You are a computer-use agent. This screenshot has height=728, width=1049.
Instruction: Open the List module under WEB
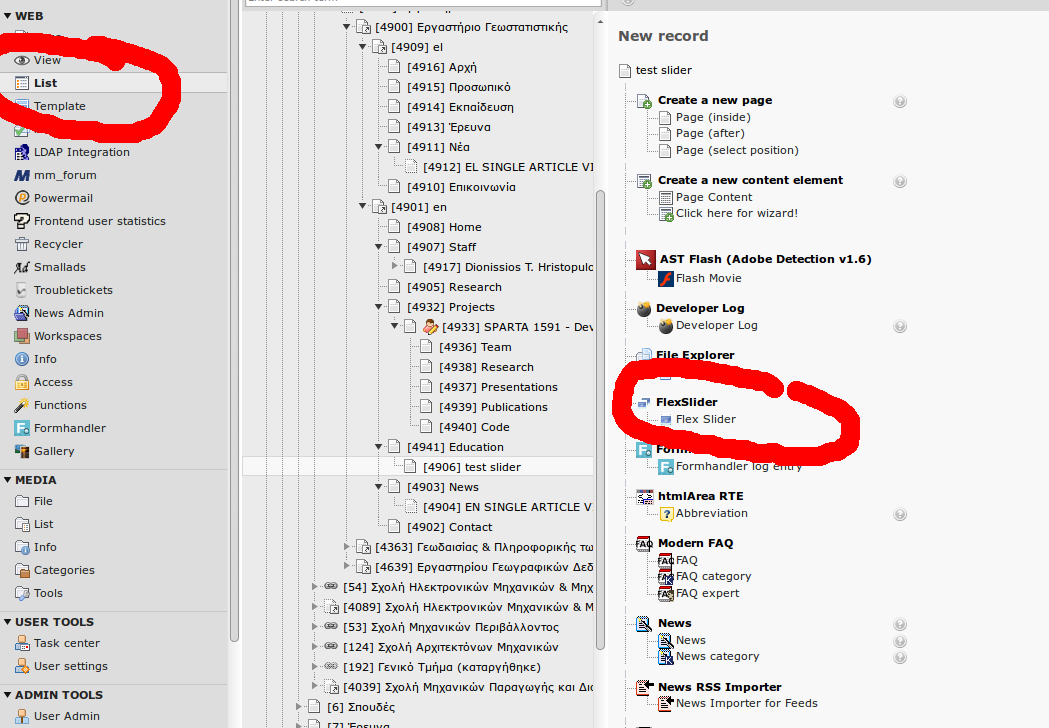point(45,83)
